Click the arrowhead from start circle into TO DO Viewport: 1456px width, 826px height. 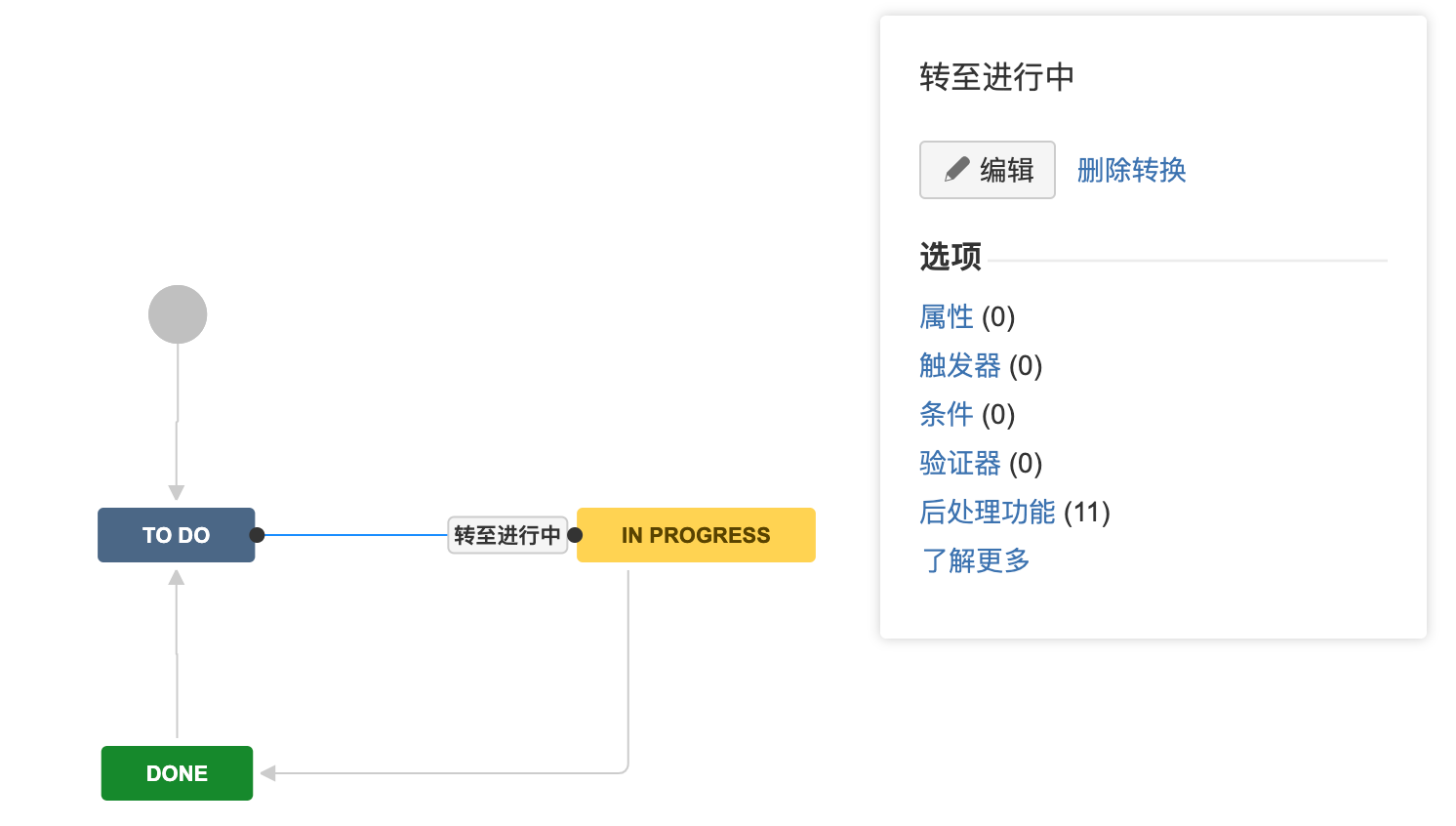coord(177,492)
